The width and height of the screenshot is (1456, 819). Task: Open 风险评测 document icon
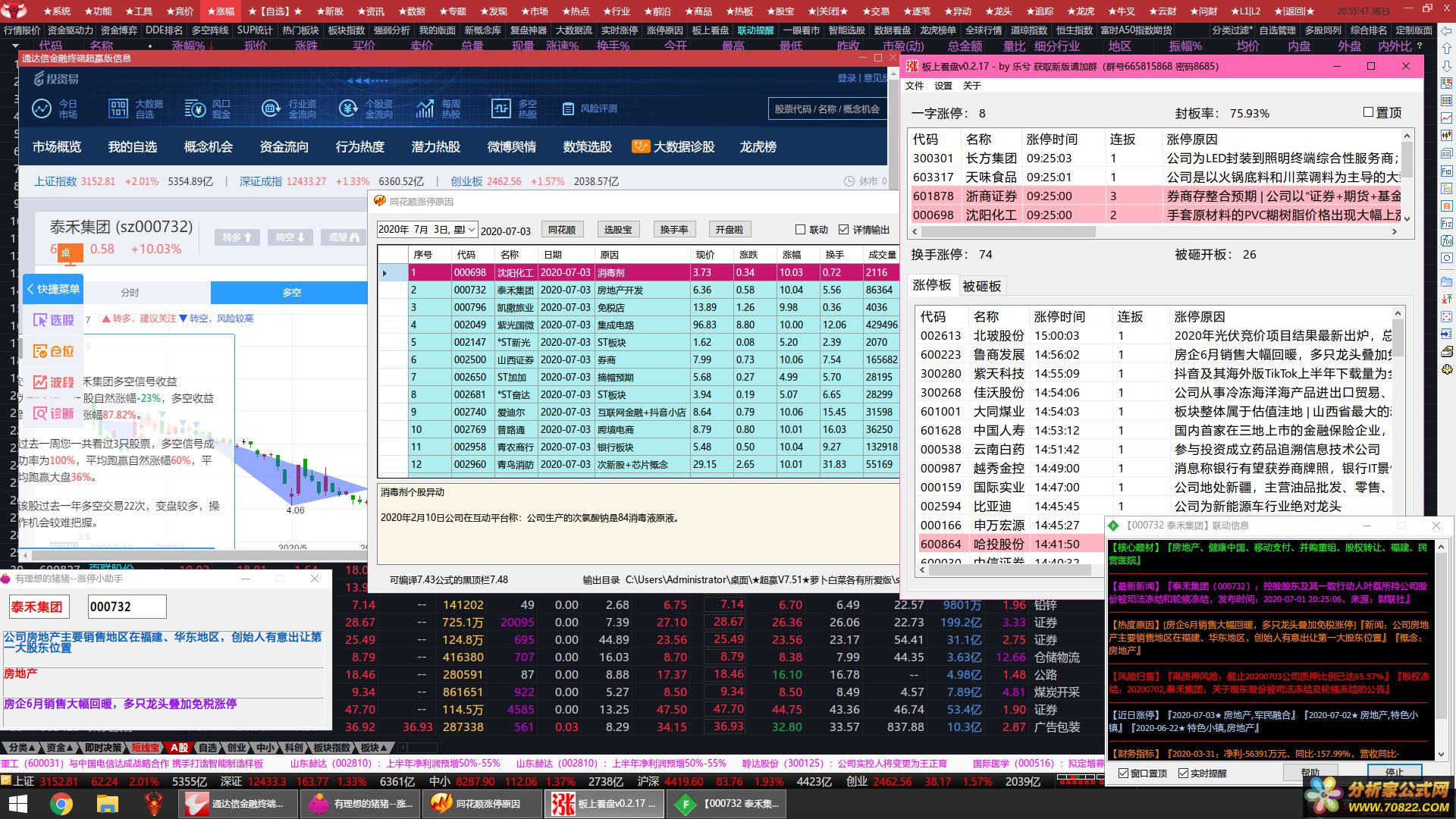(x=568, y=109)
